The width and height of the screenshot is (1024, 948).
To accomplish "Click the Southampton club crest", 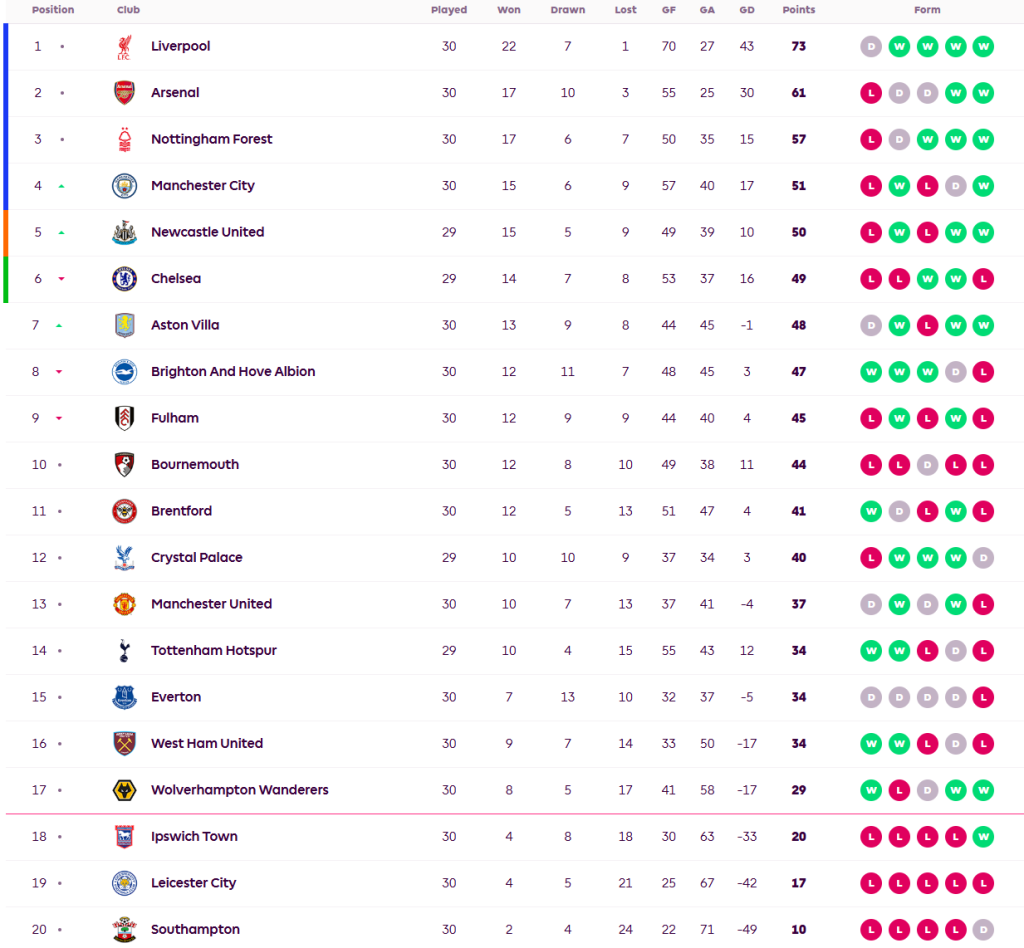I will coord(124,930).
